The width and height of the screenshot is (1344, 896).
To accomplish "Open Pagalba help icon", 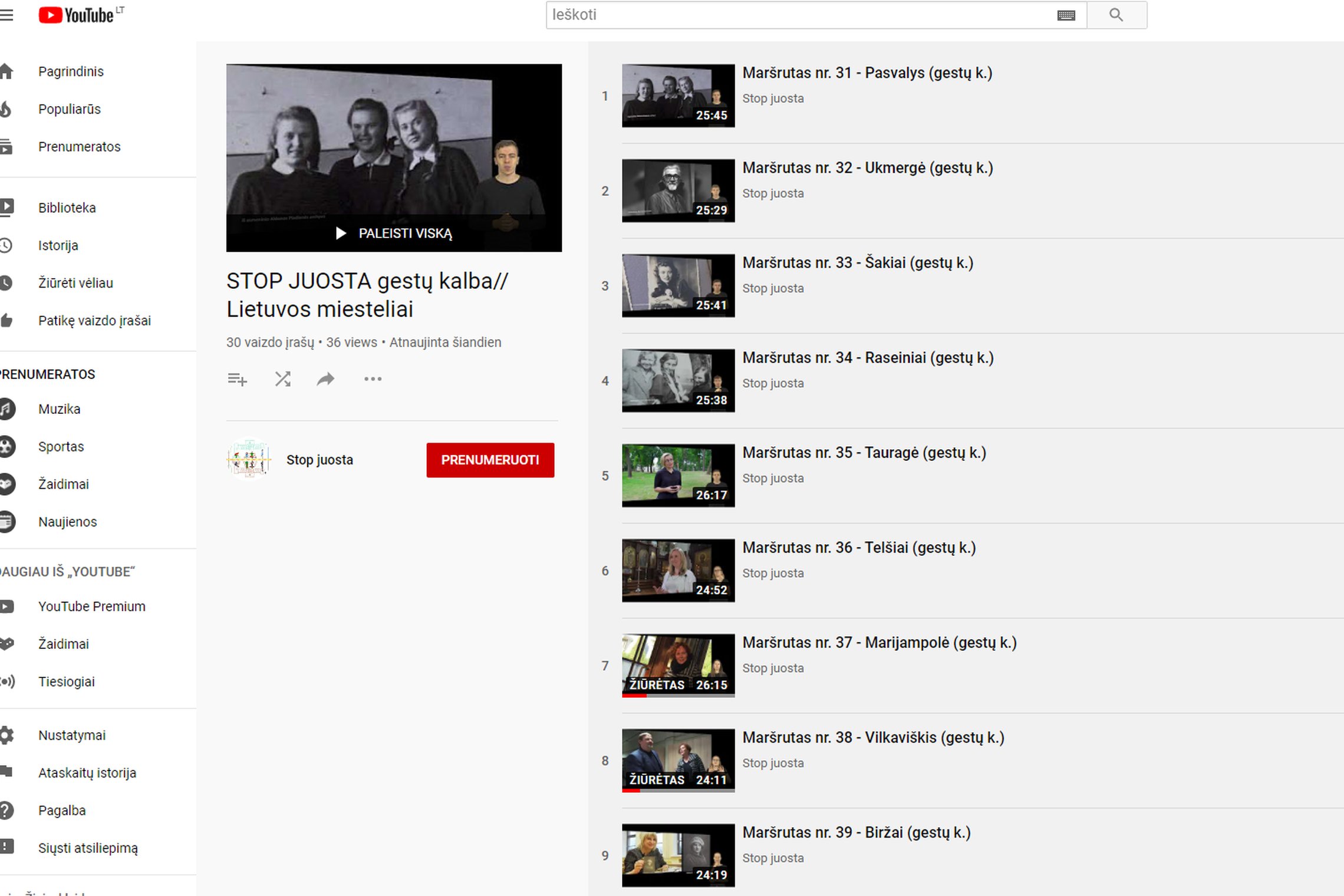I will click(x=6, y=811).
